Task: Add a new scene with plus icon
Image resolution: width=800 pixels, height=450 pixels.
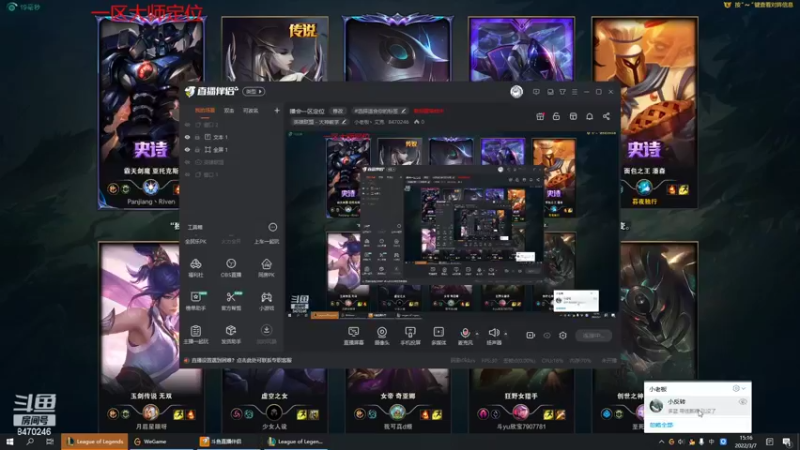Action: point(277,110)
